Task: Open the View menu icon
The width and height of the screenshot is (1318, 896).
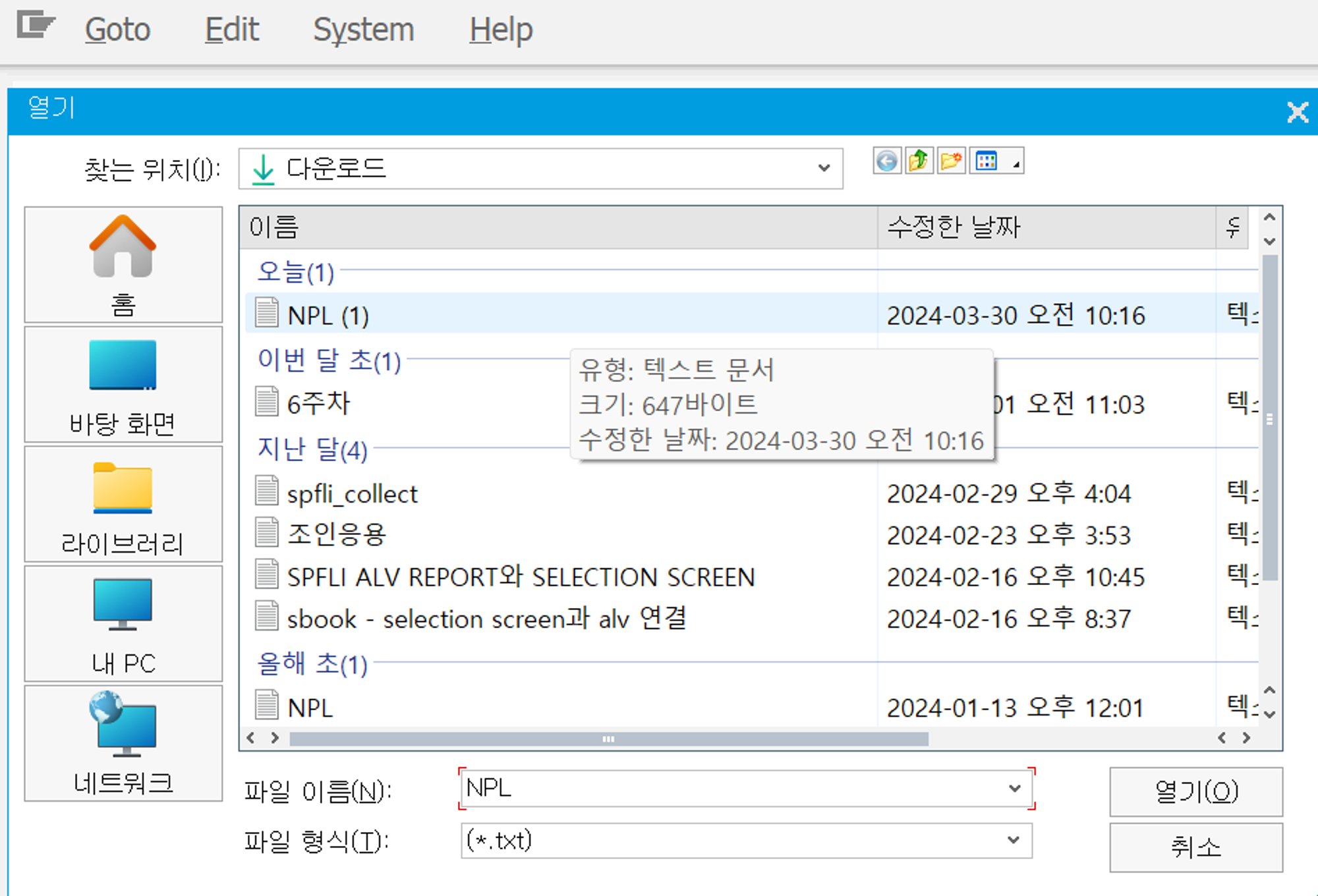Action: [x=996, y=161]
